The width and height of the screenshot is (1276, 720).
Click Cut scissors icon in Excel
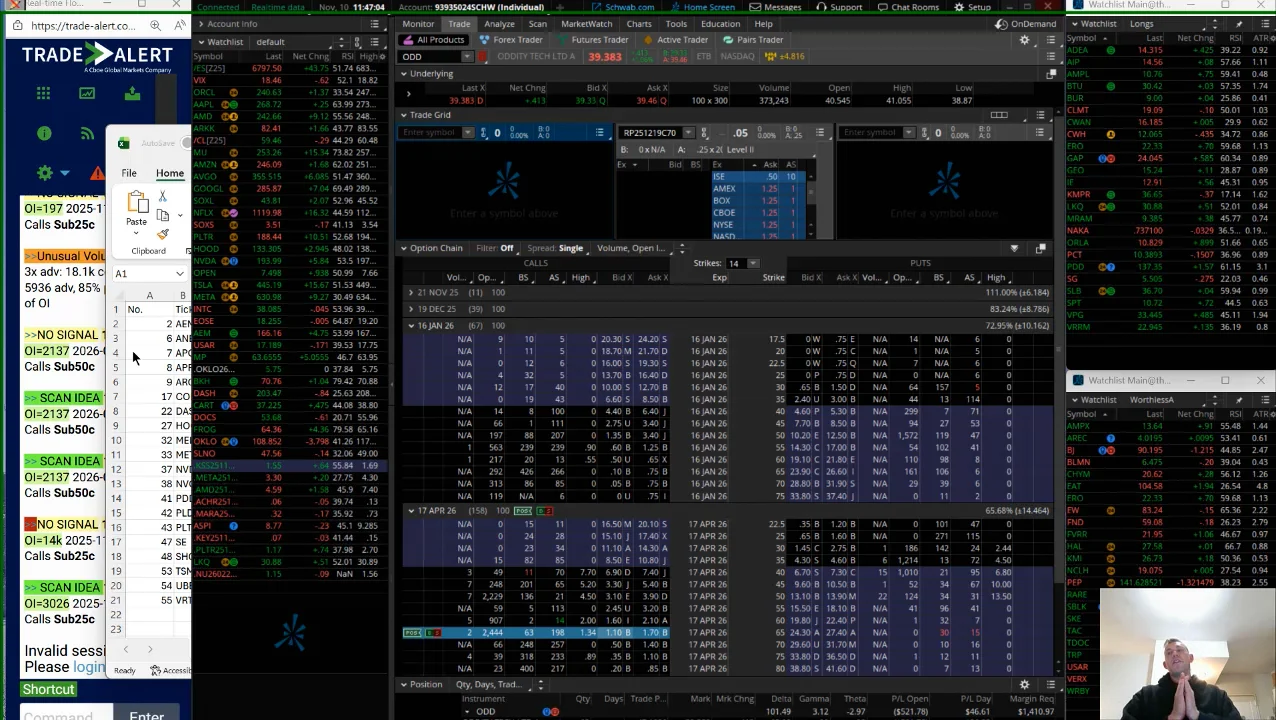[162, 197]
